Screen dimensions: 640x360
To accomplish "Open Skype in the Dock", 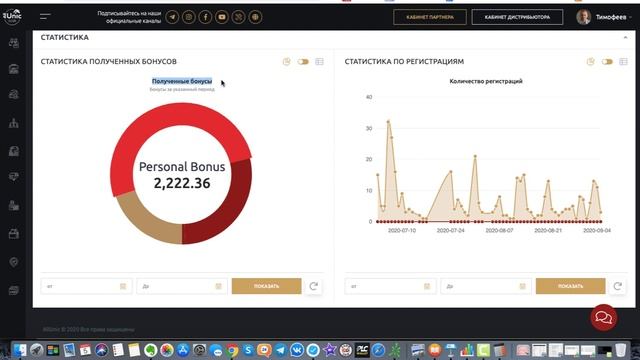I will point(248,350).
